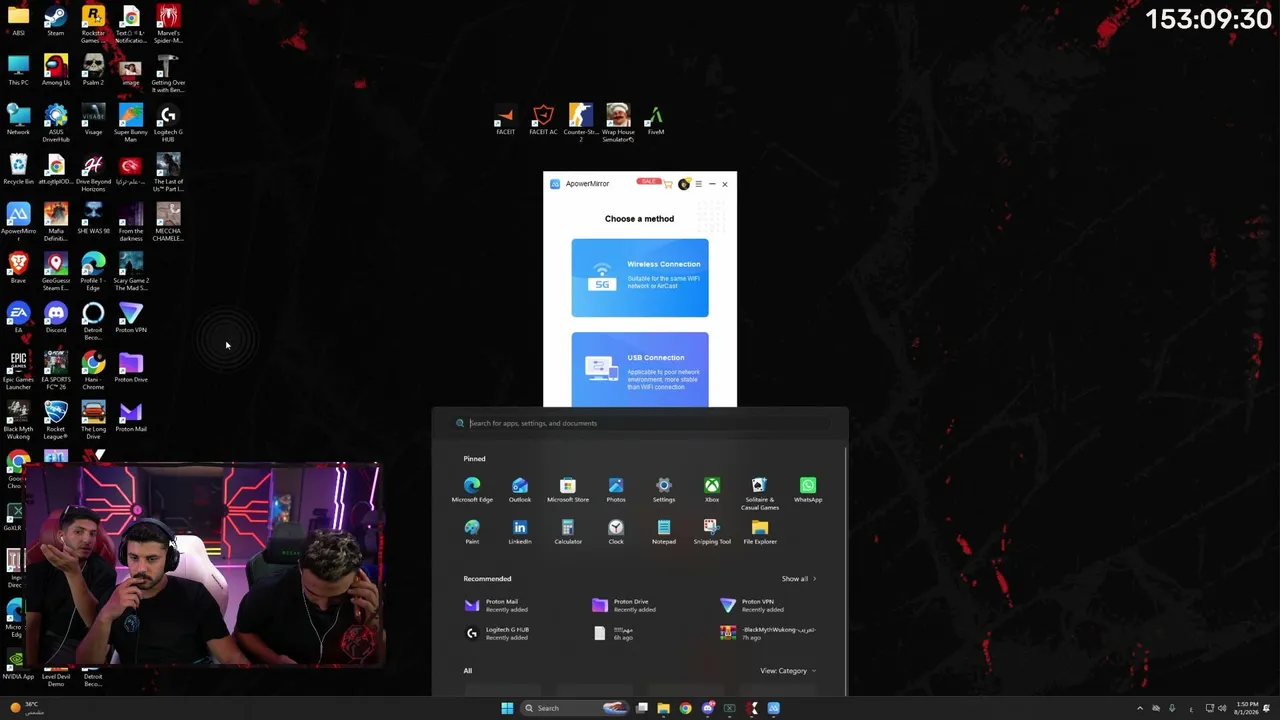Expand the View: Category dropdown
The image size is (1280, 720).
coord(788,671)
